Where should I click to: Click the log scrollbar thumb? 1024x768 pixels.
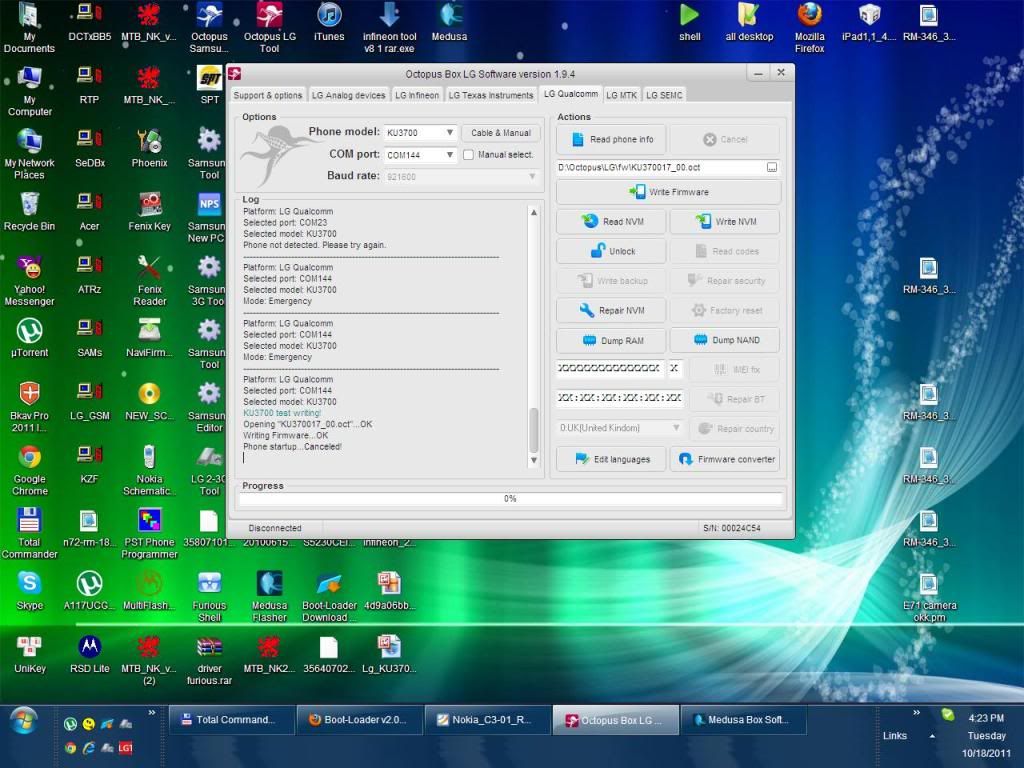coord(534,430)
